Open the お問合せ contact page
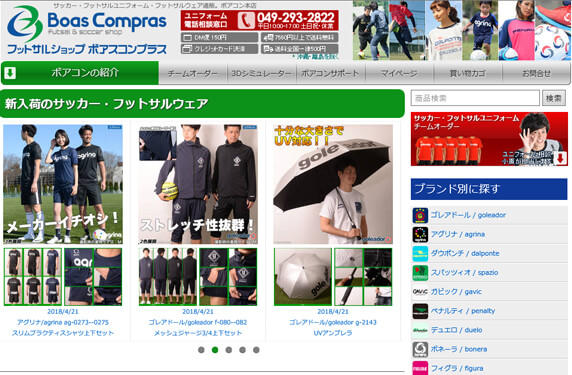This screenshot has width=572, height=375. point(536,73)
